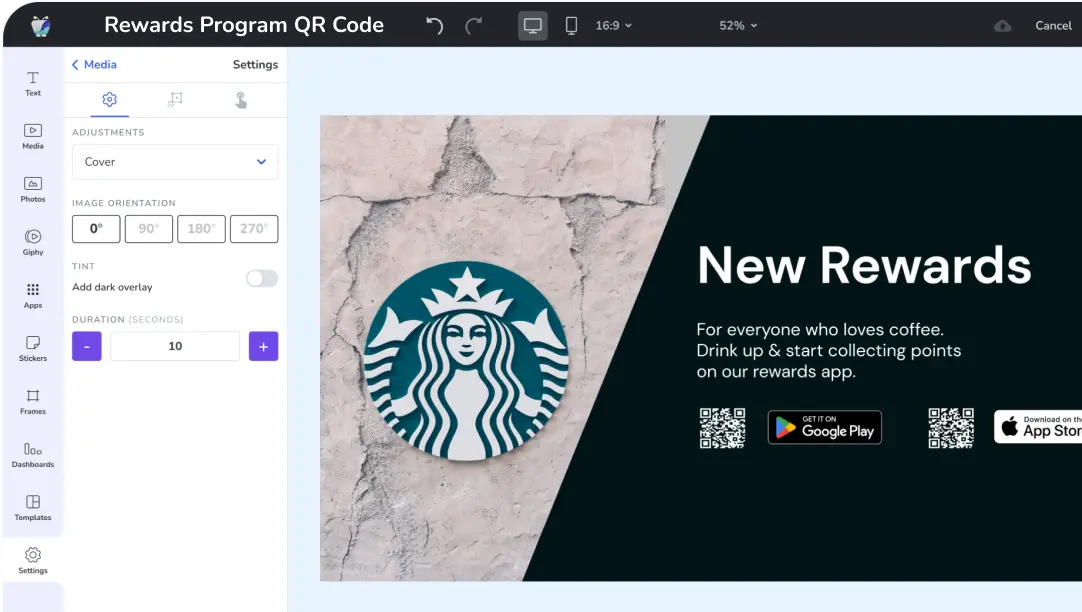Select the touch interaction tab icon
1082x612 pixels.
241,100
